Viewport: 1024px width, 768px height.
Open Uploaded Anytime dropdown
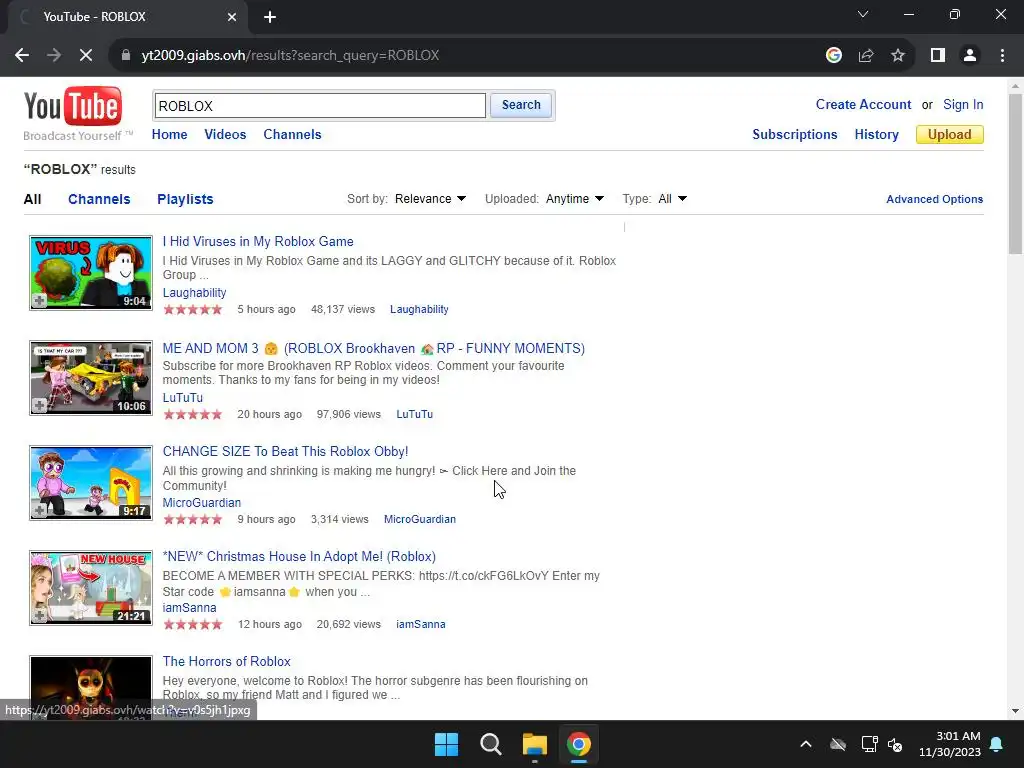point(575,199)
